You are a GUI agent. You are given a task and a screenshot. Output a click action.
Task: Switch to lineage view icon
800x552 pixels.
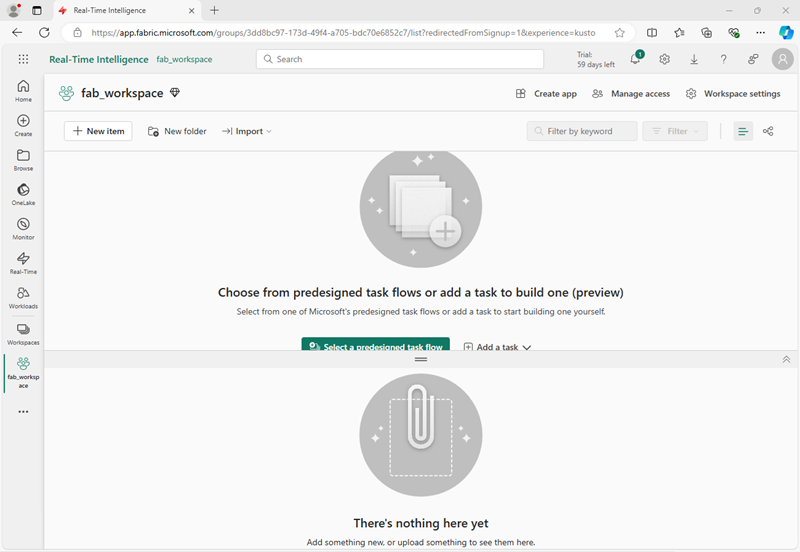click(768, 131)
